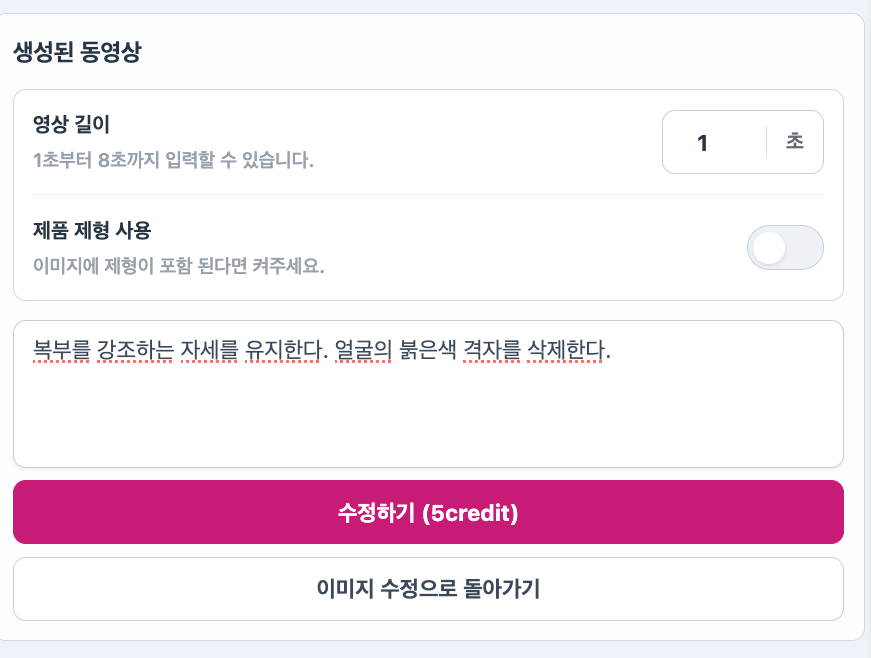Toggle the 제품 제형 사용 switch
871x658 pixels.
785,248
